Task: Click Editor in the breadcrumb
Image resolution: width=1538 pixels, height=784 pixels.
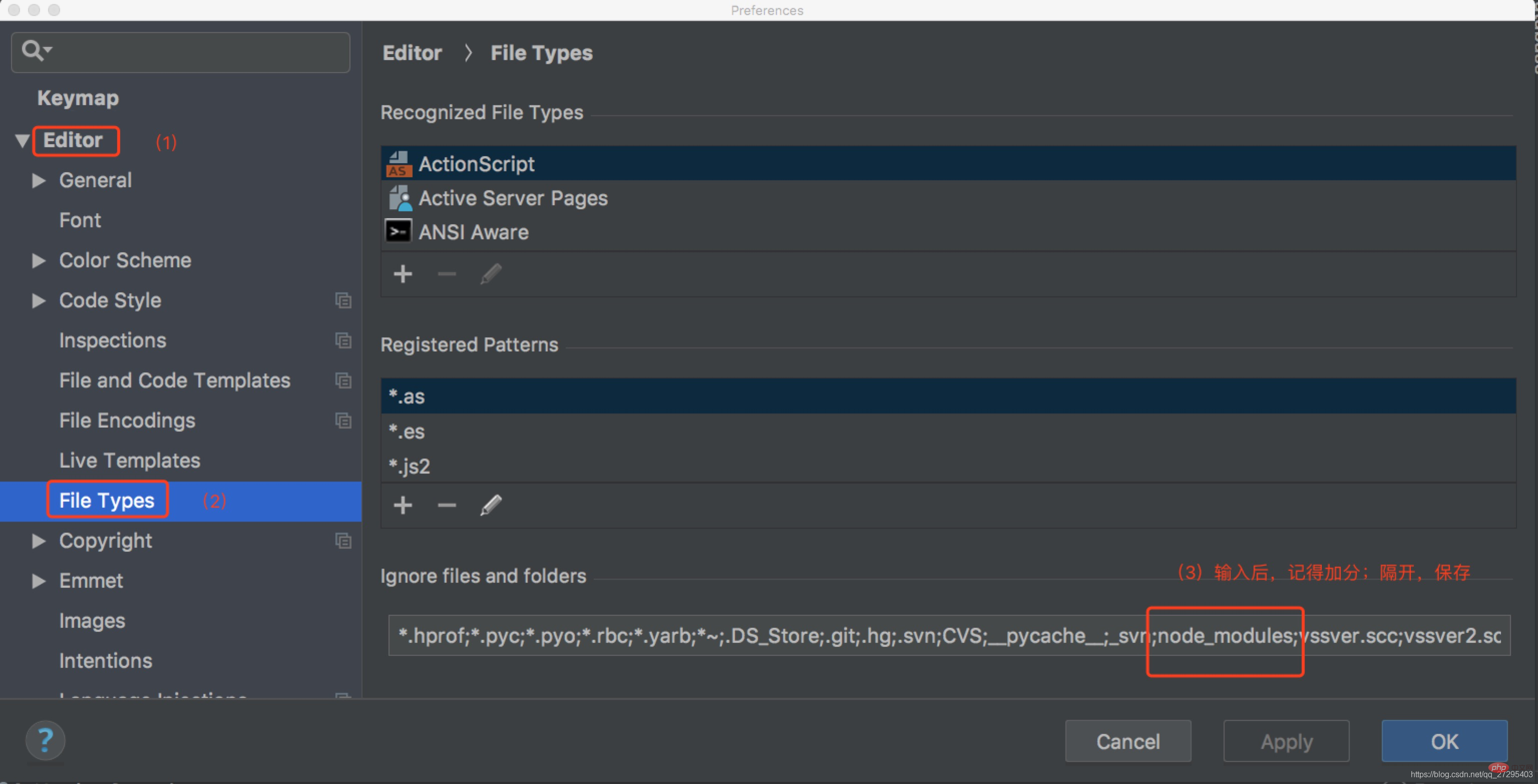Action: click(412, 53)
